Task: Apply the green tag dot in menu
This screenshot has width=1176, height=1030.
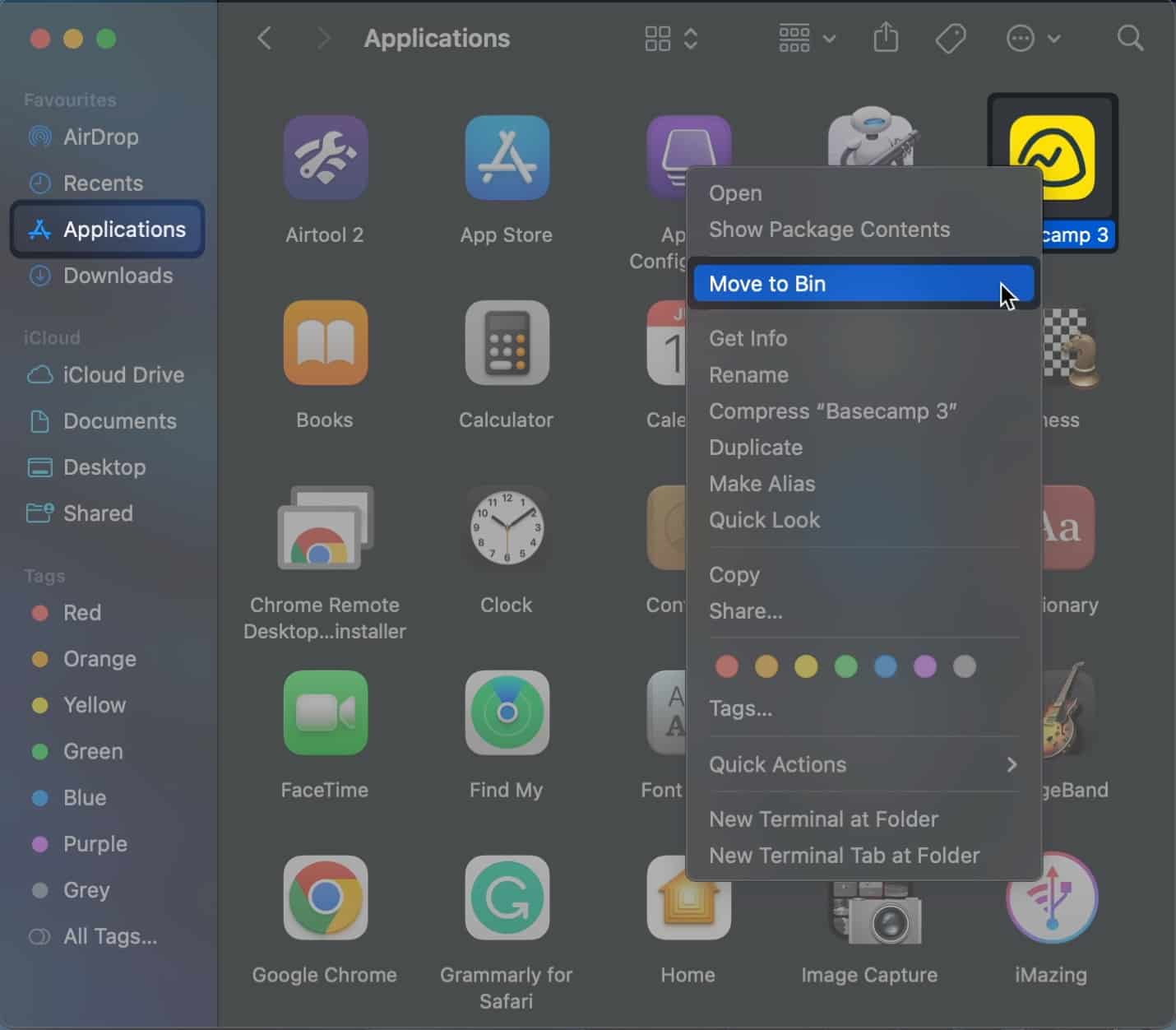Action: point(845,666)
